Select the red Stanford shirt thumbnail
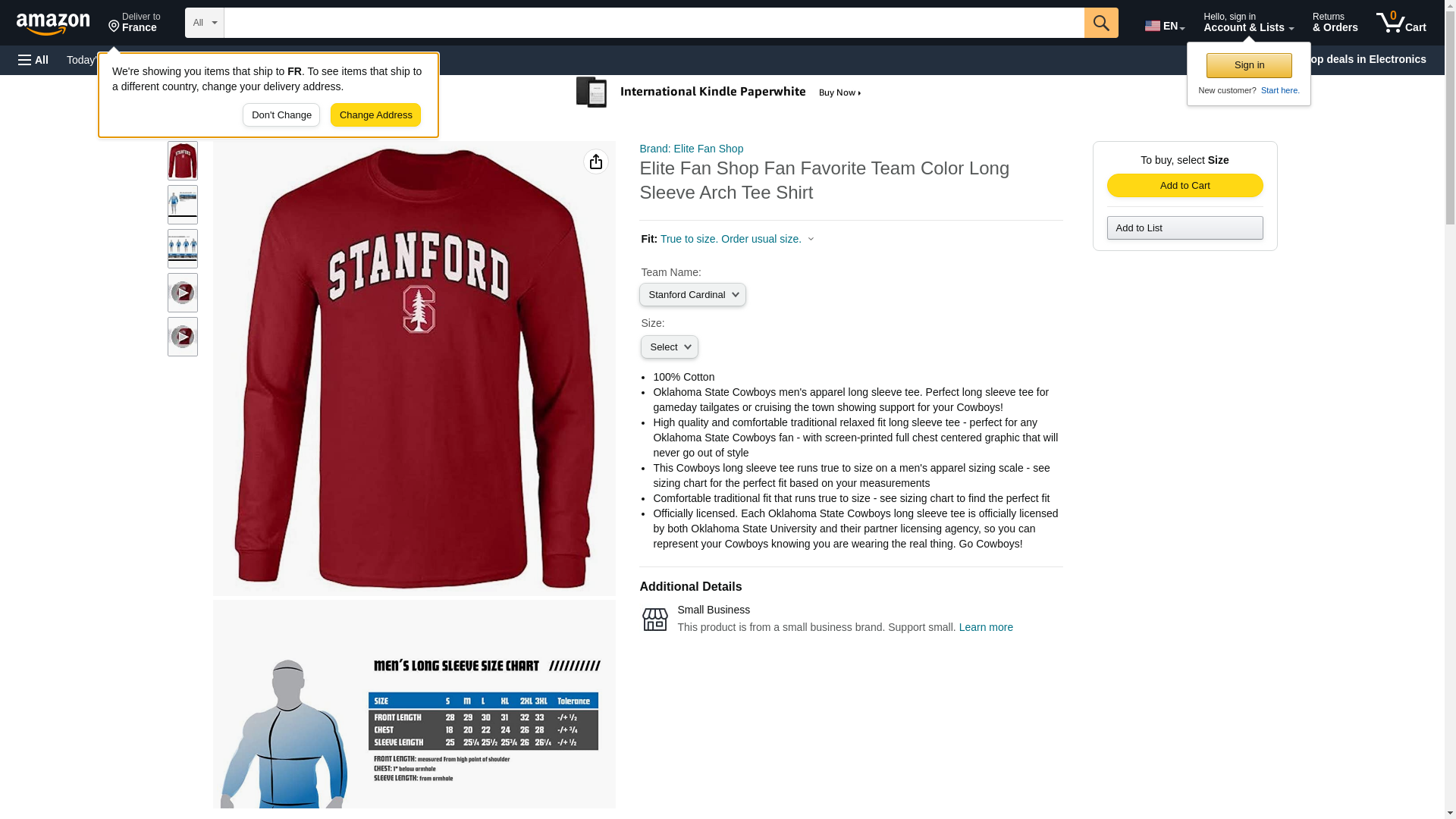 coord(182,161)
